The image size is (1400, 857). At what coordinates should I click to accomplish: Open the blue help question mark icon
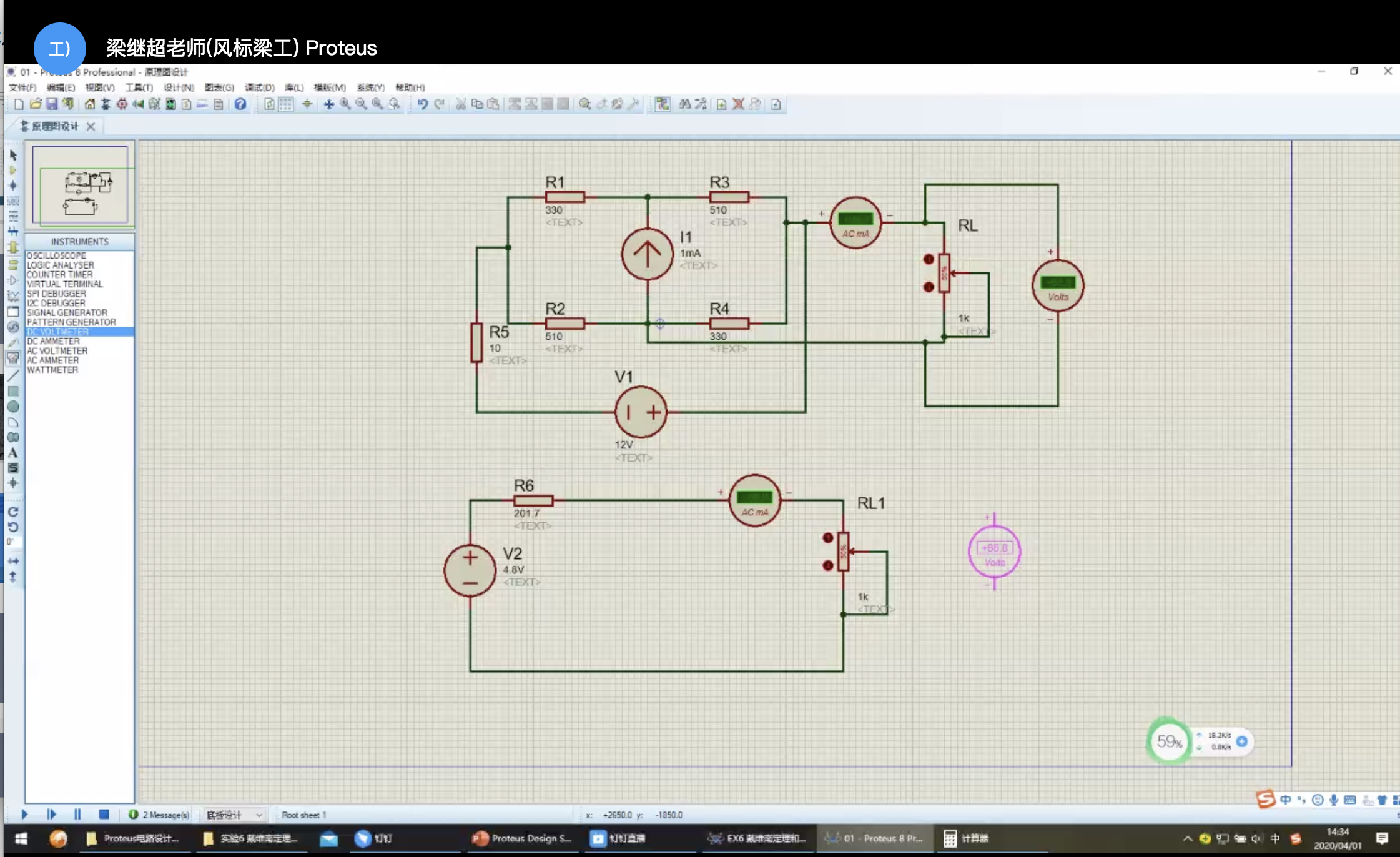240,104
